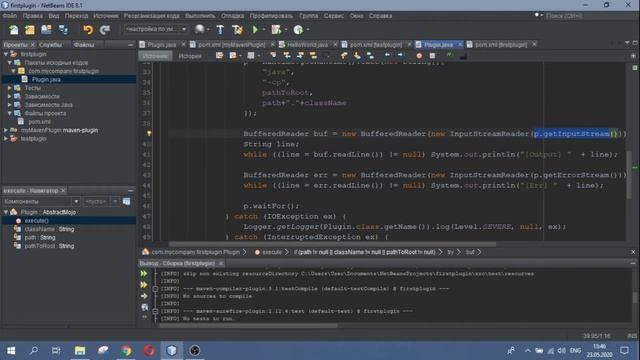Collapse the firstplugin project node
640x360 pixels.
coord(6,54)
